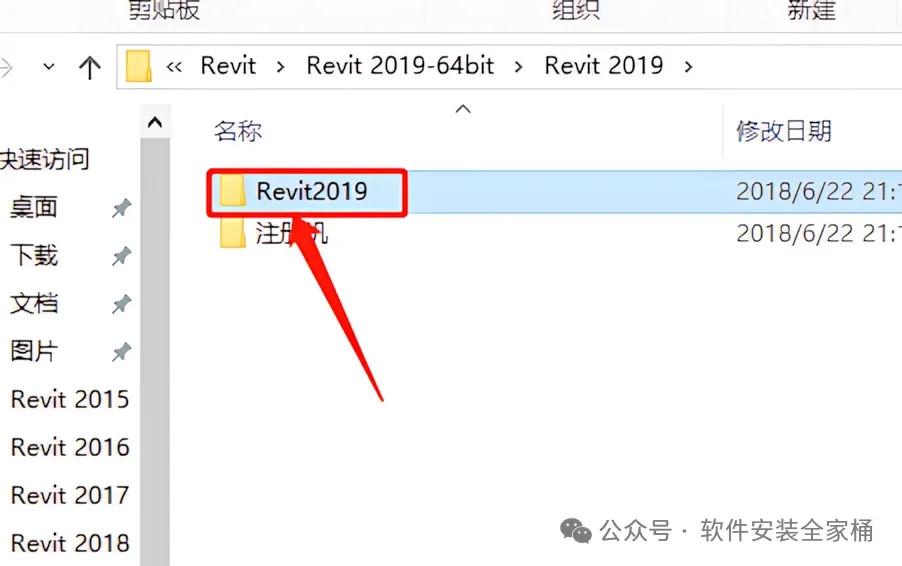Click pin icon beside 下载
This screenshot has width=902, height=566.
pos(121,256)
